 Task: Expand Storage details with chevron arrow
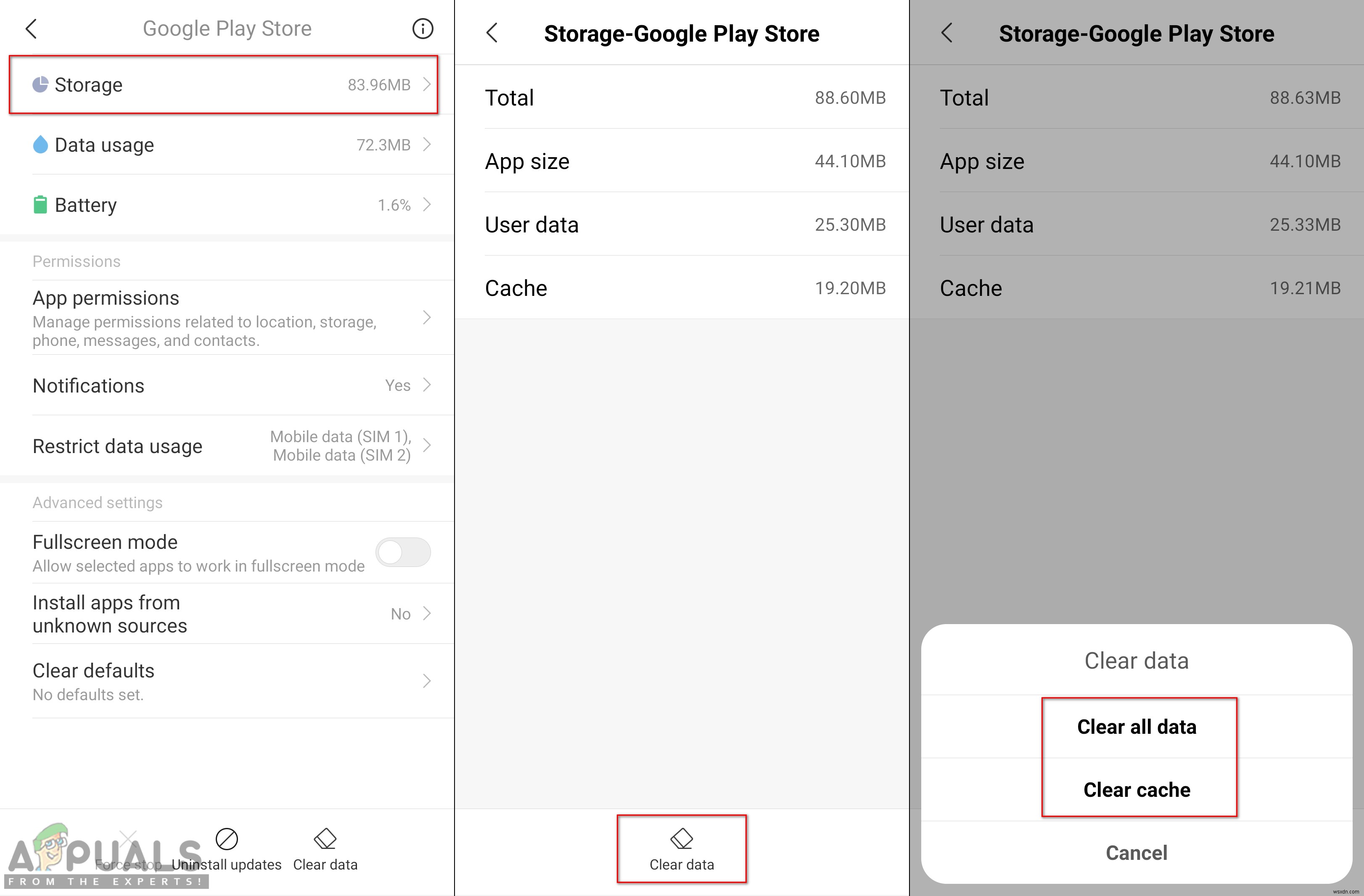(x=427, y=84)
